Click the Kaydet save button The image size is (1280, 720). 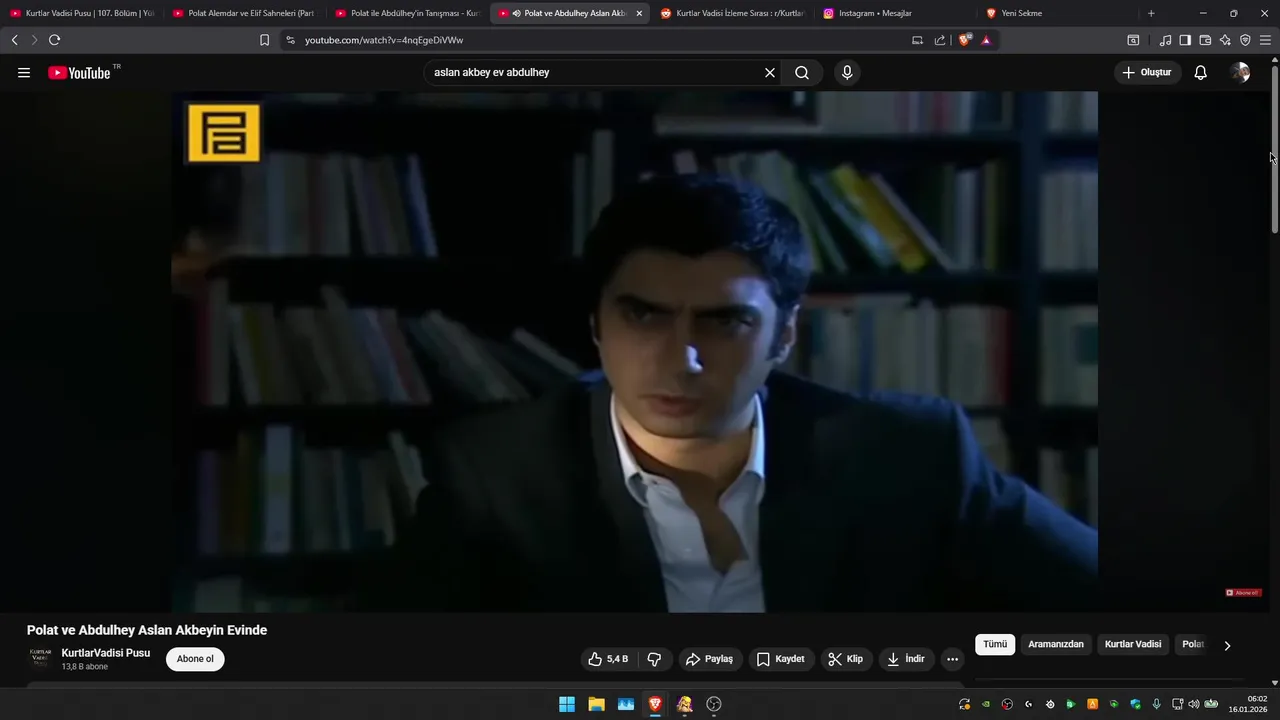(x=781, y=659)
